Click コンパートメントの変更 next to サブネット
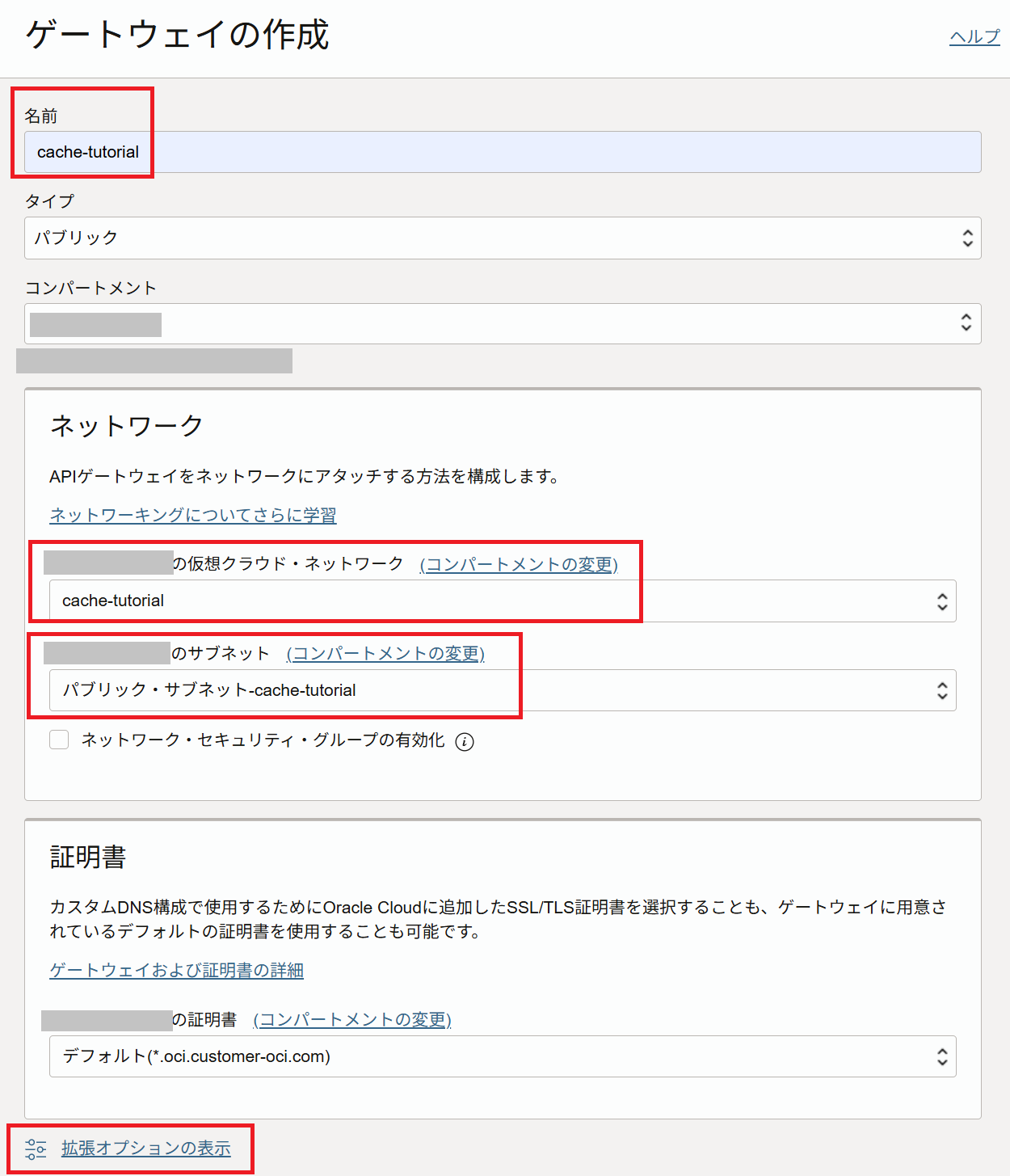The height and width of the screenshot is (1176, 1010). click(x=385, y=653)
